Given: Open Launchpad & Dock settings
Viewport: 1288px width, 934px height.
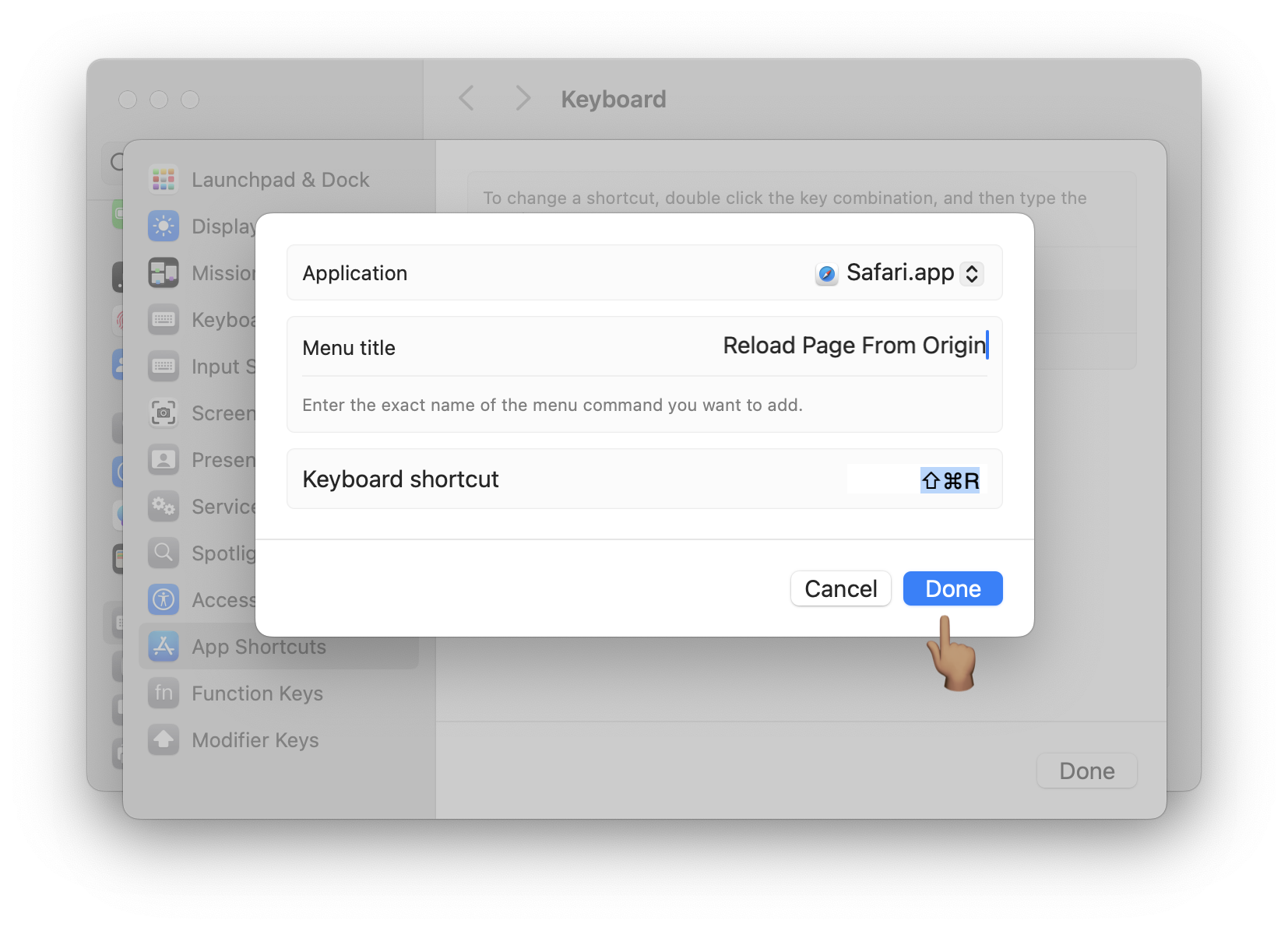Looking at the screenshot, I should coord(280,179).
